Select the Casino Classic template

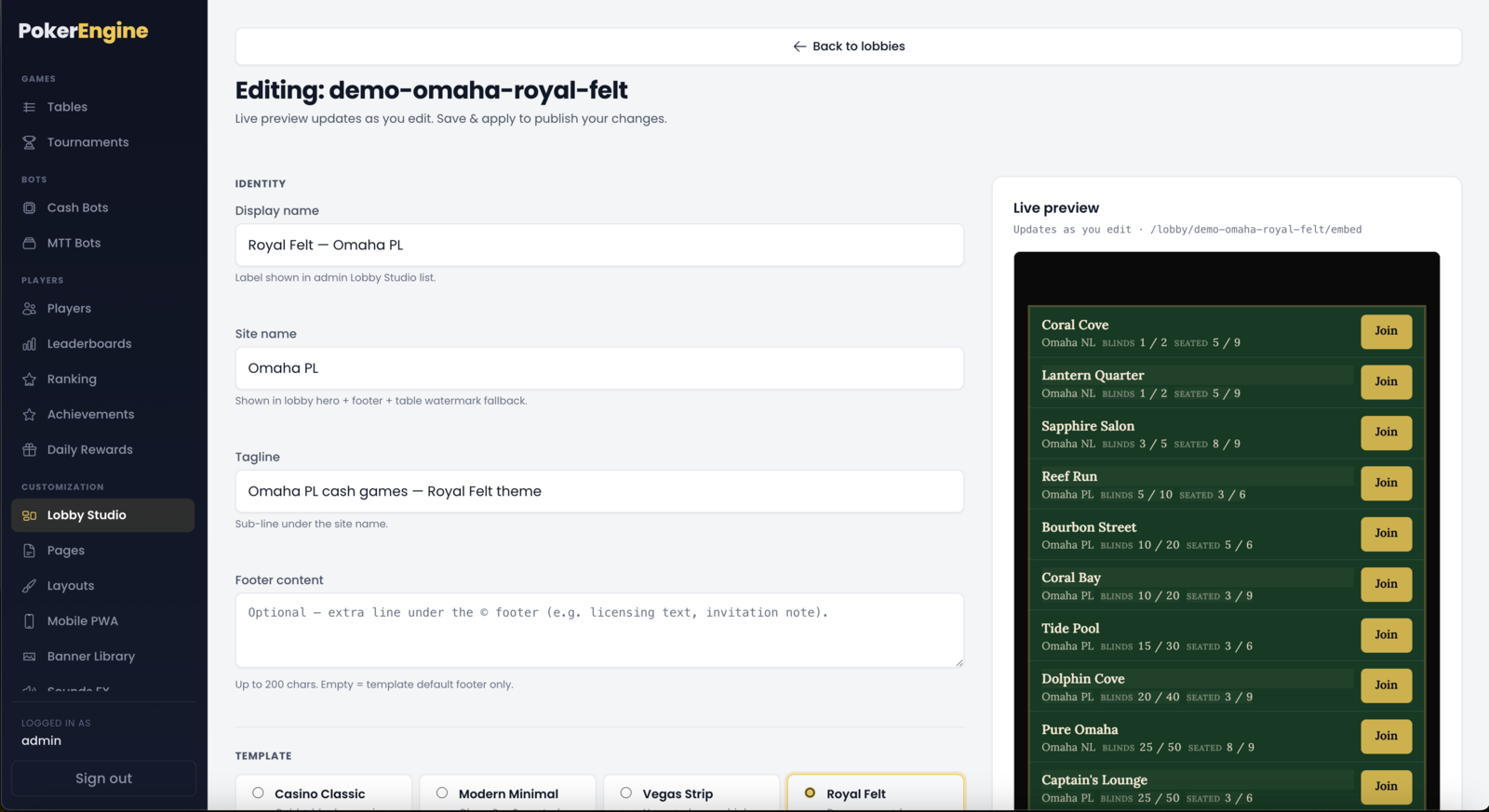tap(323, 792)
